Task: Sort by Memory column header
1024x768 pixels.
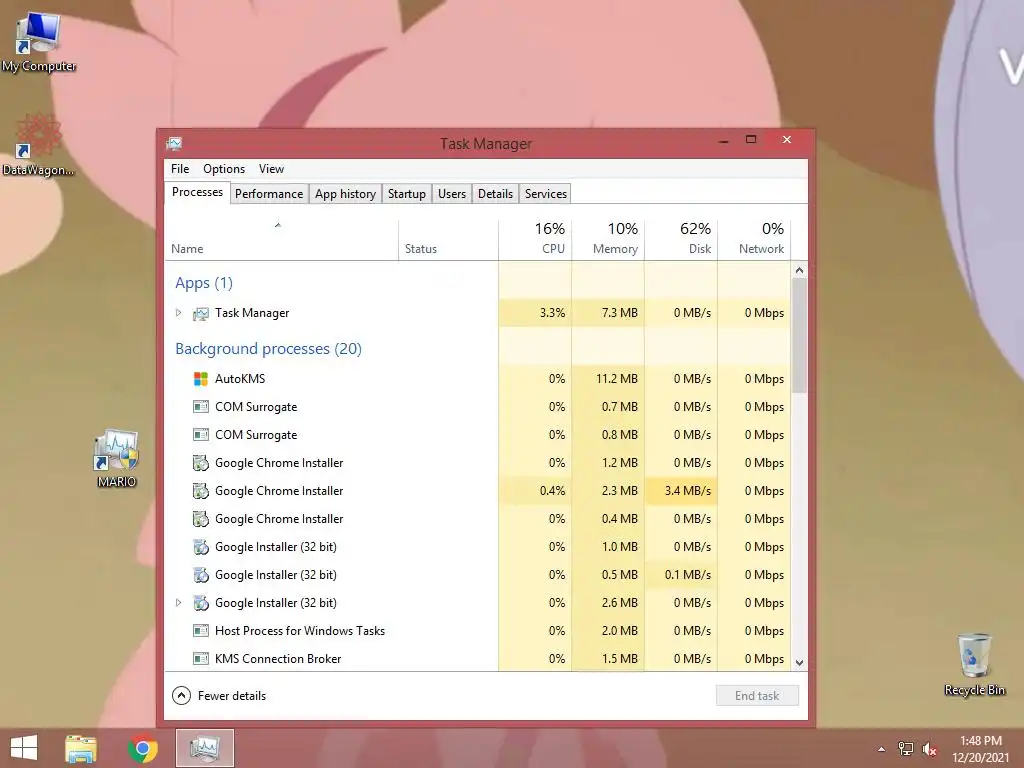Action: [608, 240]
